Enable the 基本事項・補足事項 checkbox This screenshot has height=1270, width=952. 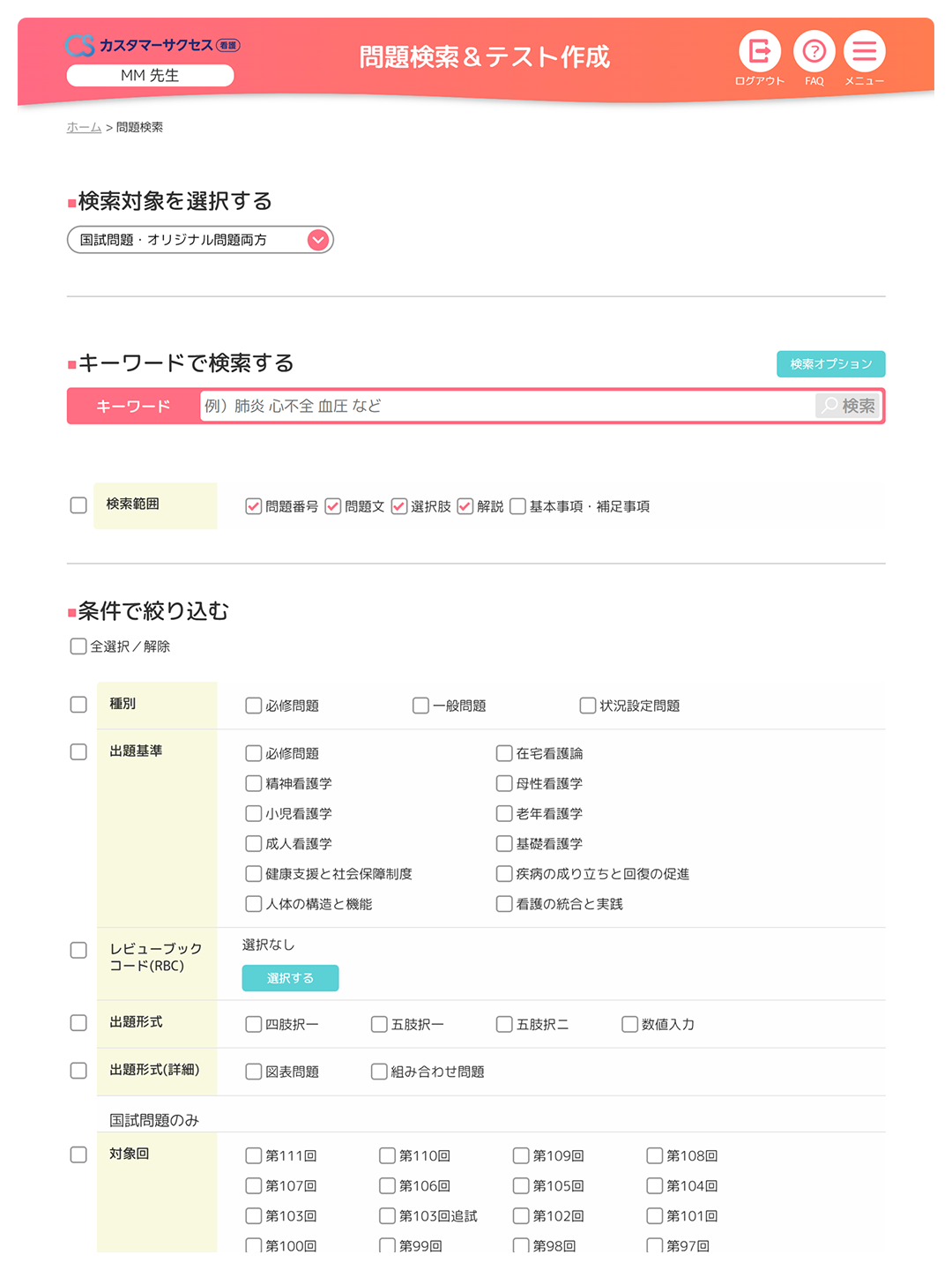tap(517, 505)
